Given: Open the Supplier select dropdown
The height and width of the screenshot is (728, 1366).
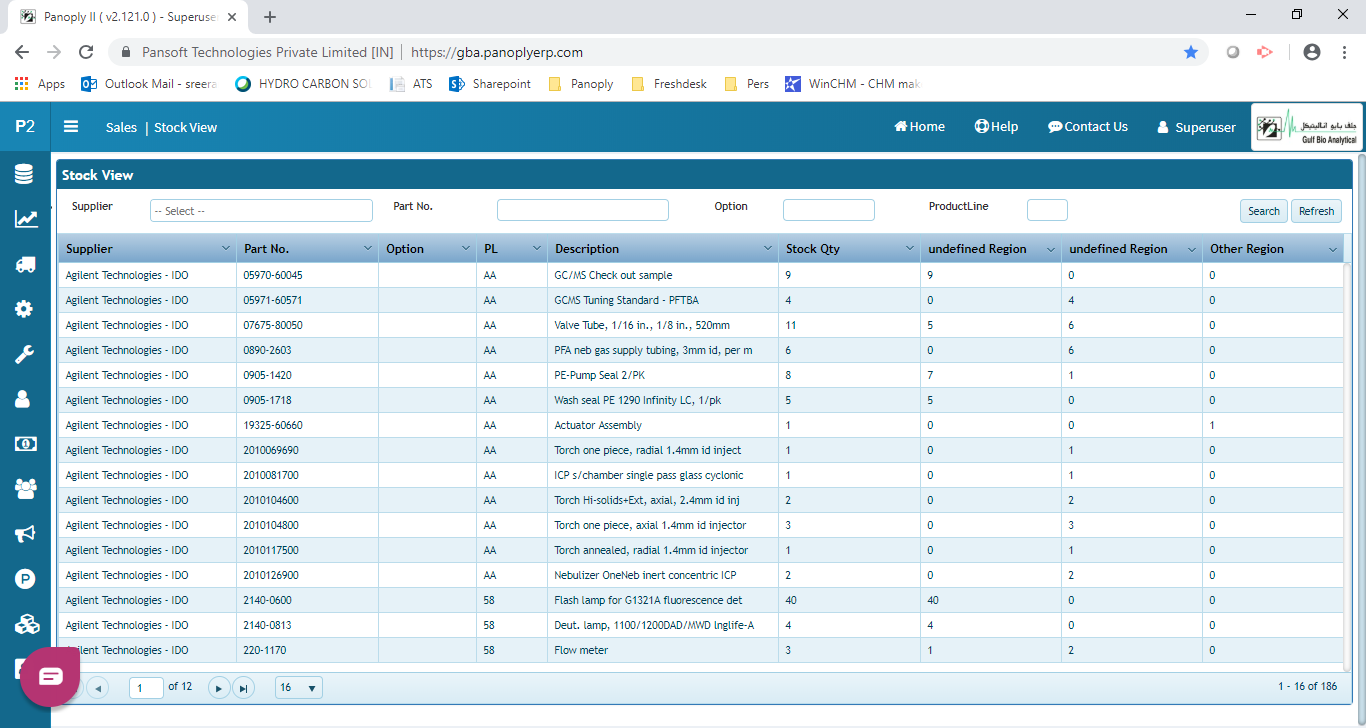Looking at the screenshot, I should point(261,211).
